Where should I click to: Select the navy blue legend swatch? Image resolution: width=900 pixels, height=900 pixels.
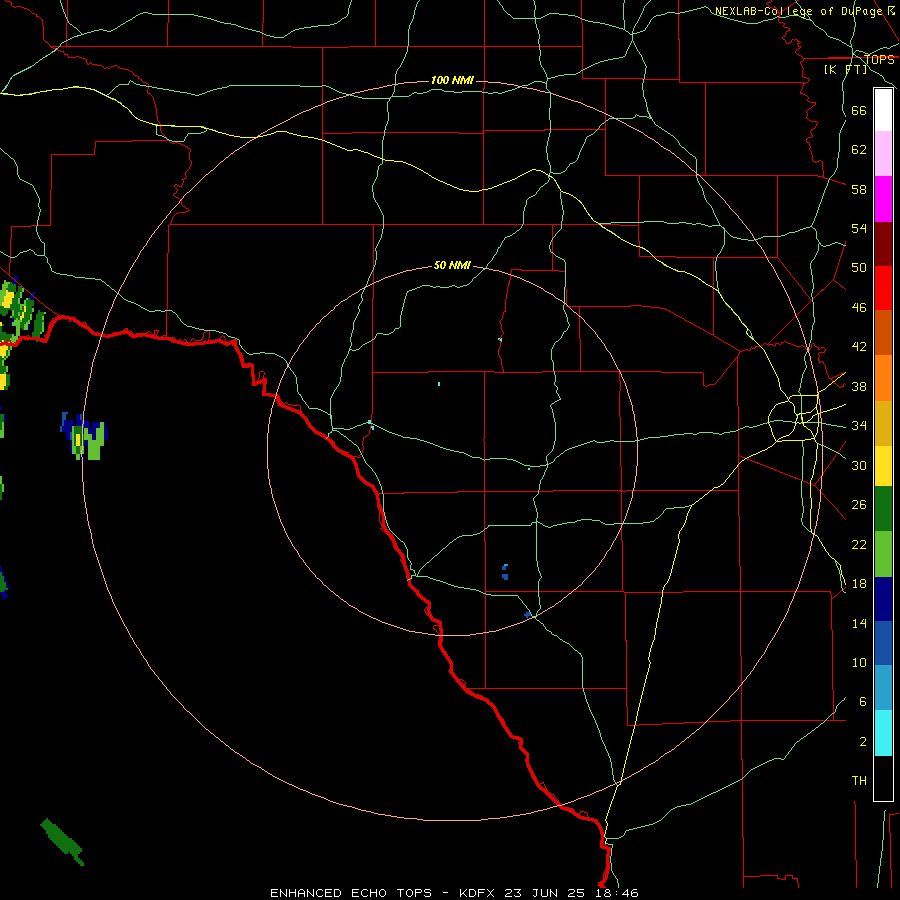click(x=883, y=599)
